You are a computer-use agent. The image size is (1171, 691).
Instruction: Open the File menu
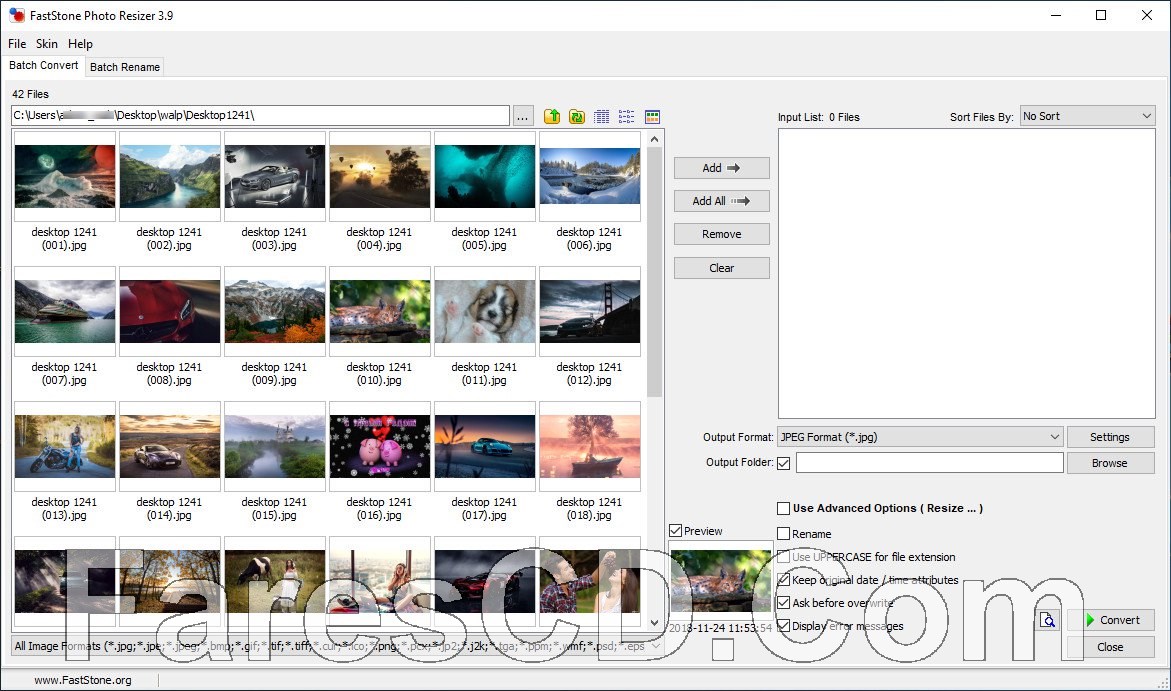pyautogui.click(x=17, y=44)
